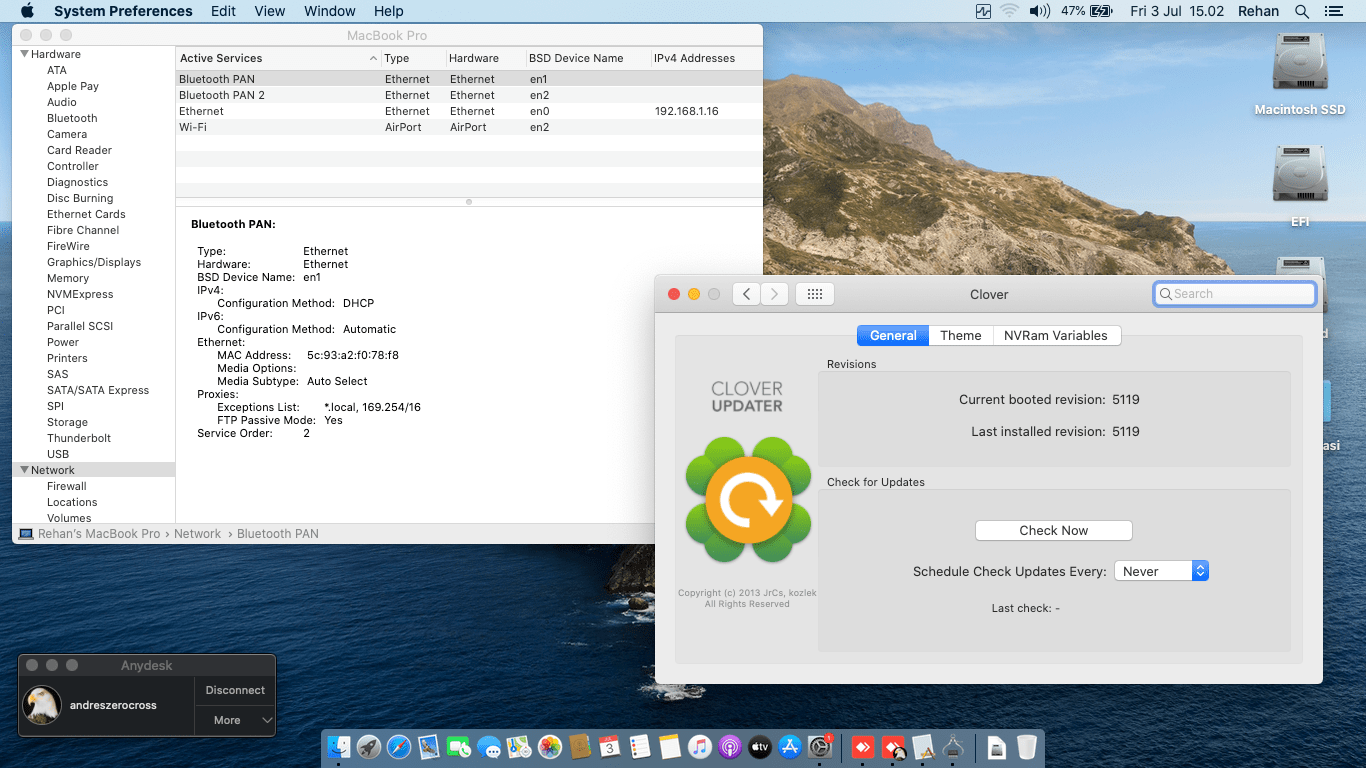Screen dimensions: 1366x768
Task: Collapse the Network category triangle in the sidebar
Action: click(25, 470)
